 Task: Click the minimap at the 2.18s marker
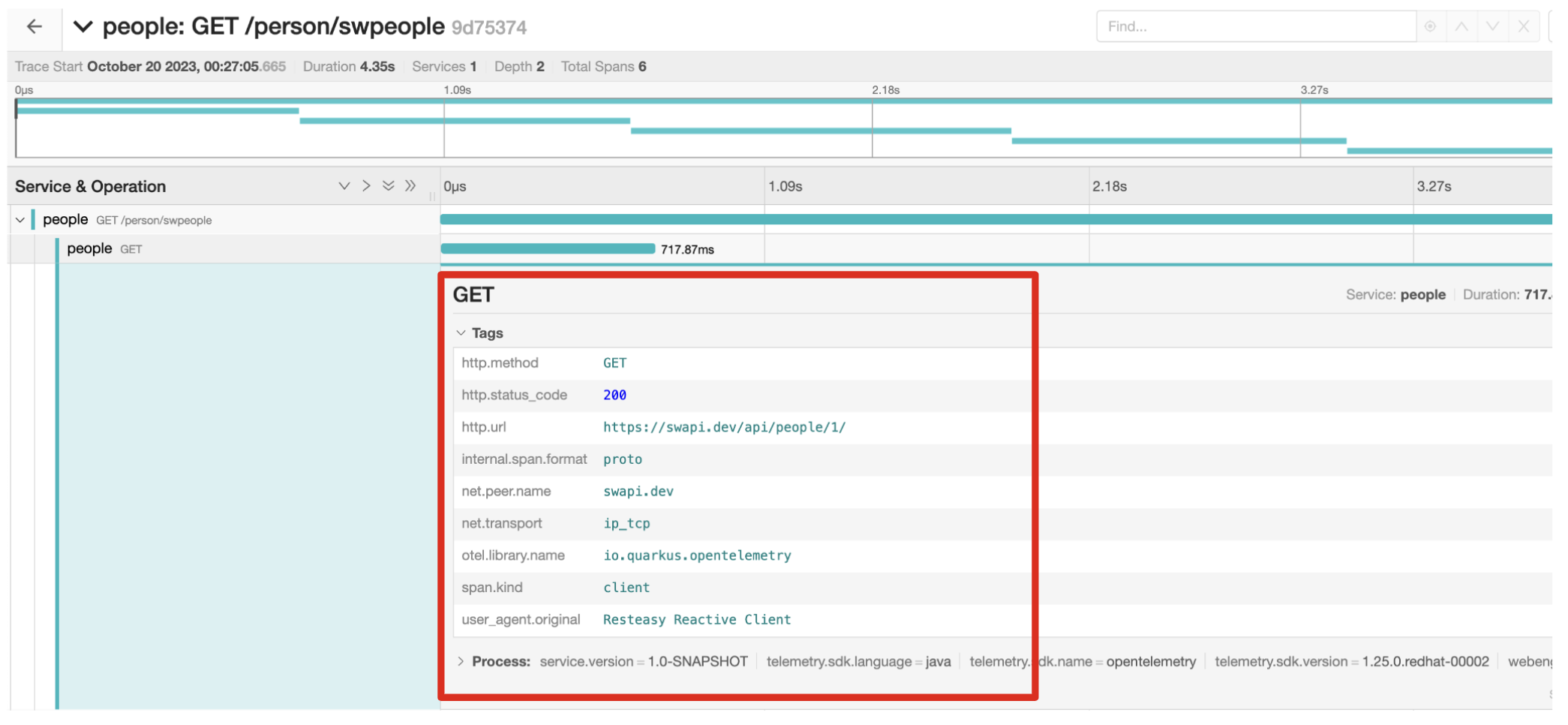(x=872, y=129)
